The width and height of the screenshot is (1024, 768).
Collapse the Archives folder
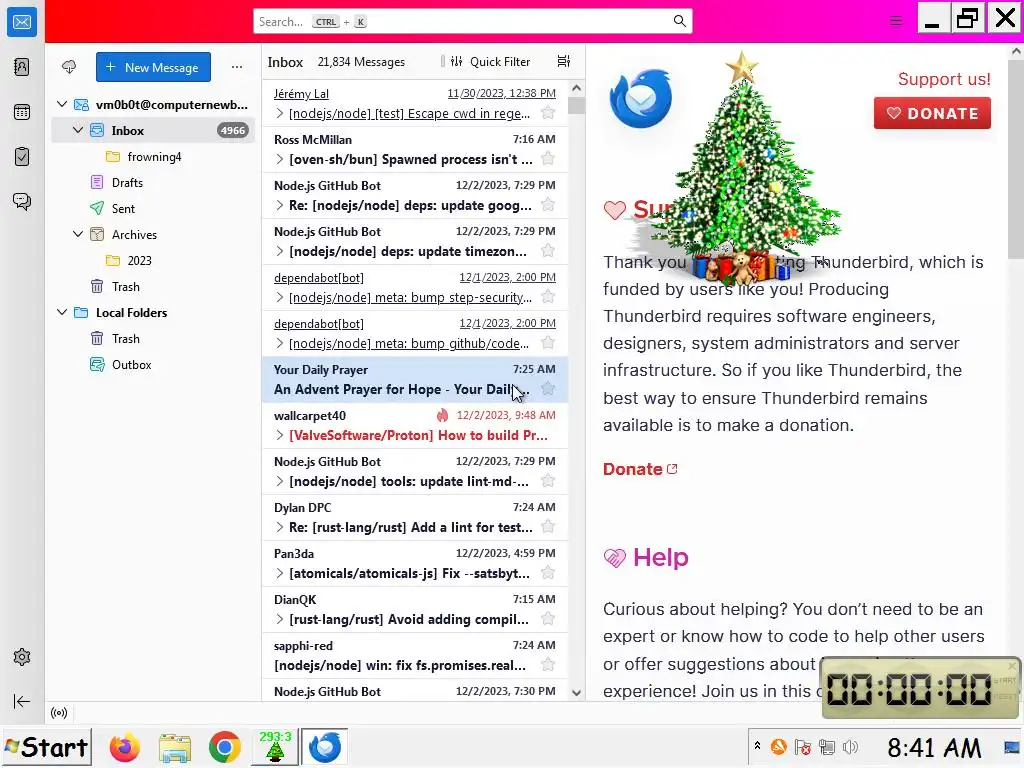78,234
